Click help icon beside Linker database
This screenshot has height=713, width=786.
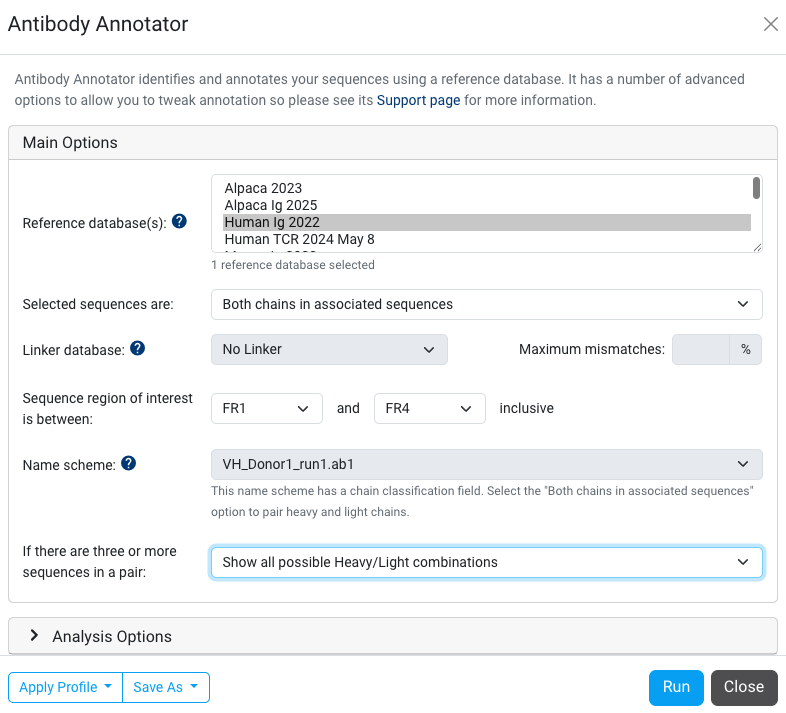138,349
